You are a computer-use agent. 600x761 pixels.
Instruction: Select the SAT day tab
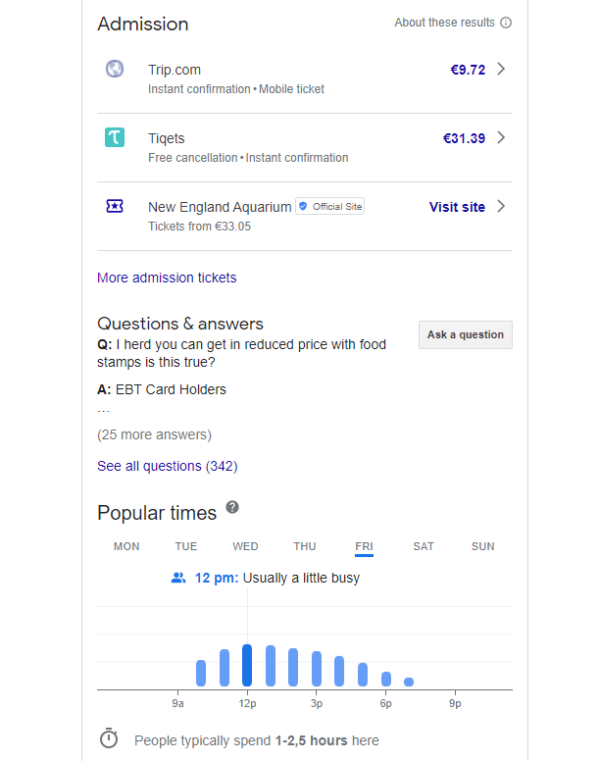click(423, 546)
